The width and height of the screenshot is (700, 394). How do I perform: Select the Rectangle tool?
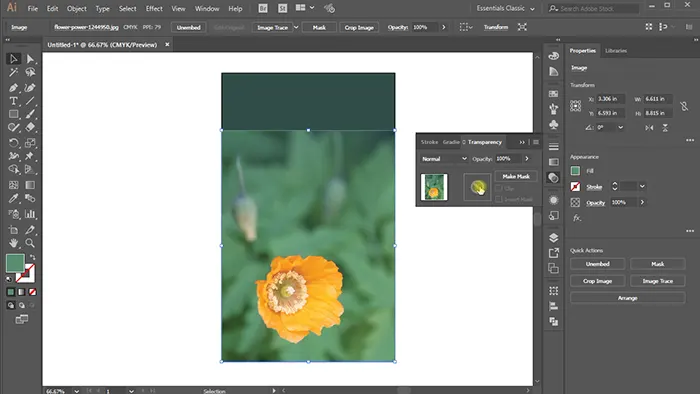13,114
